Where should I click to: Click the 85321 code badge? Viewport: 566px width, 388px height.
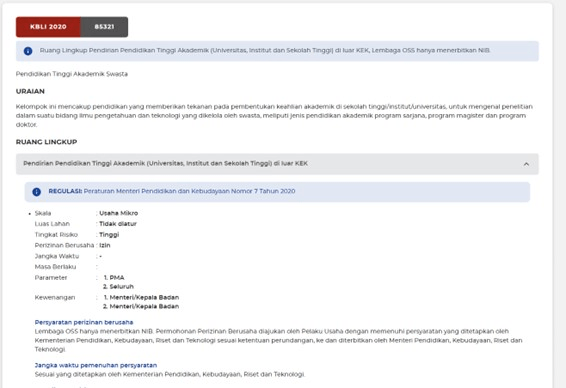click(x=104, y=27)
